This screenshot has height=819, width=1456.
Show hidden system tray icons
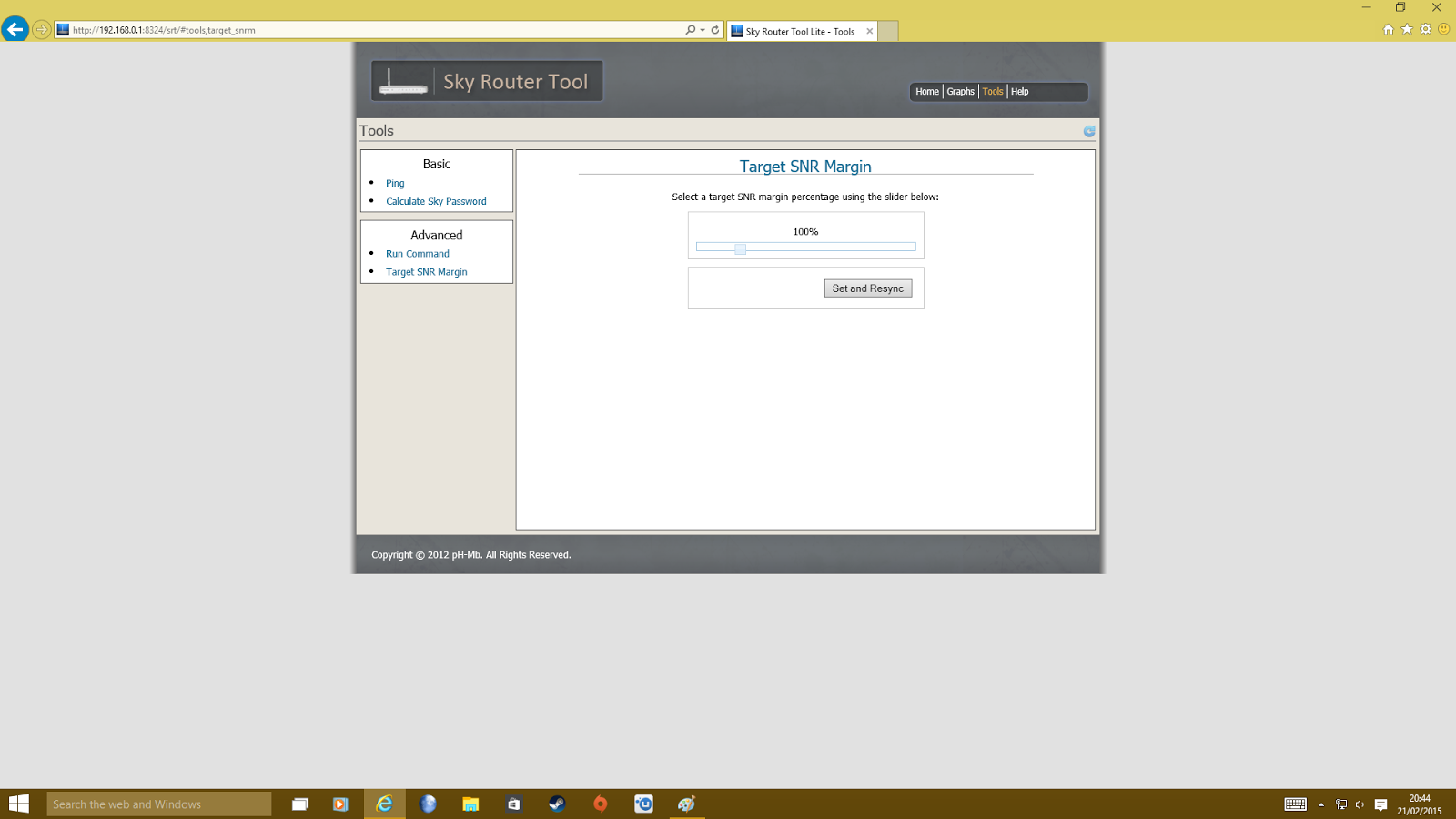(x=1321, y=804)
